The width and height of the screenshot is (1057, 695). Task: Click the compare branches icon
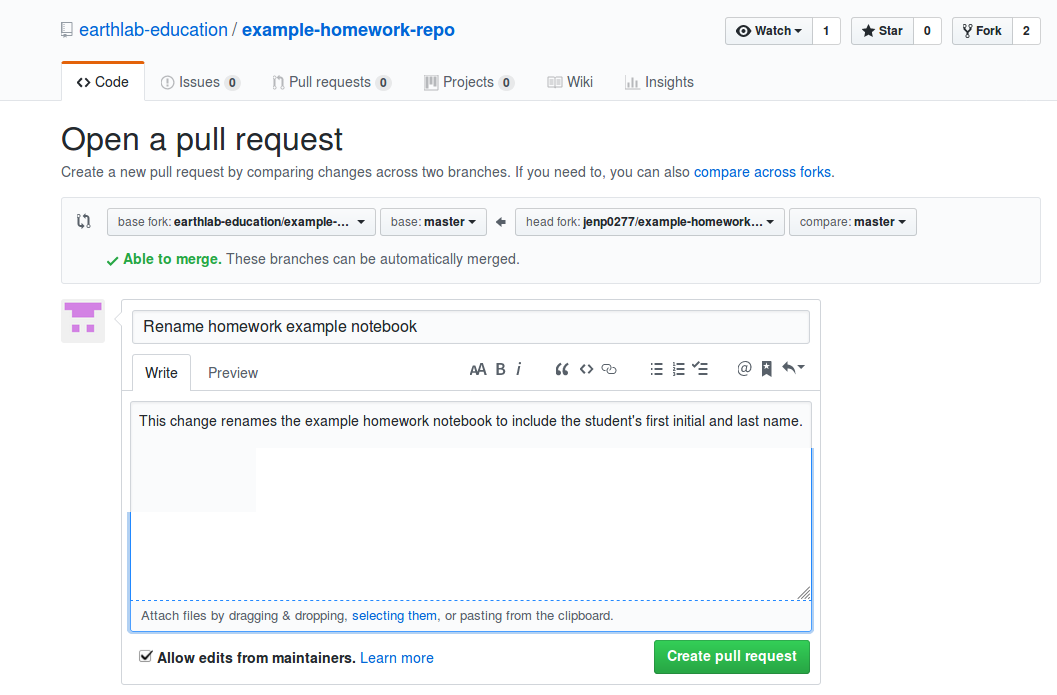(x=84, y=221)
